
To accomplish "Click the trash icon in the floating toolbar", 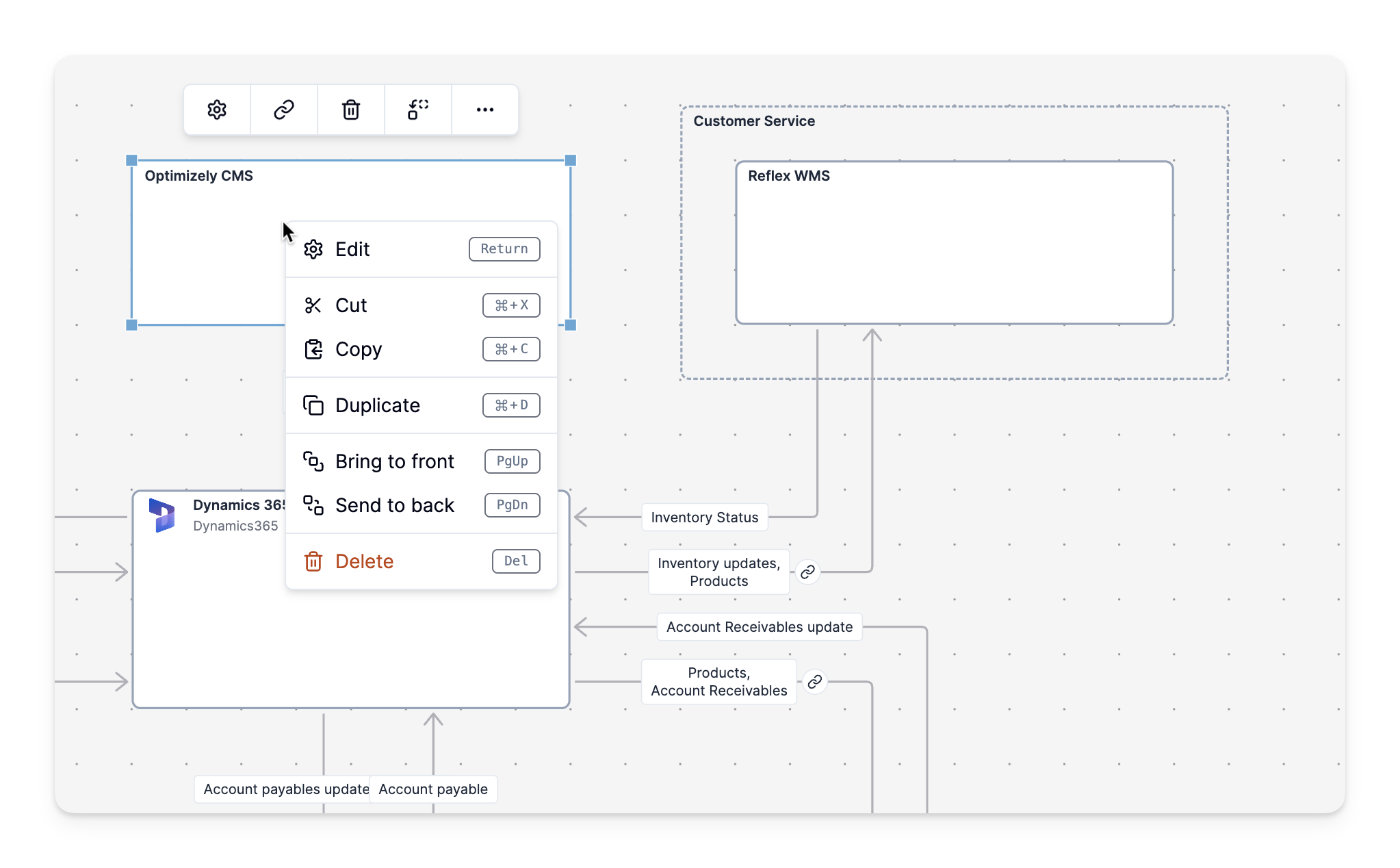I will click(x=351, y=110).
